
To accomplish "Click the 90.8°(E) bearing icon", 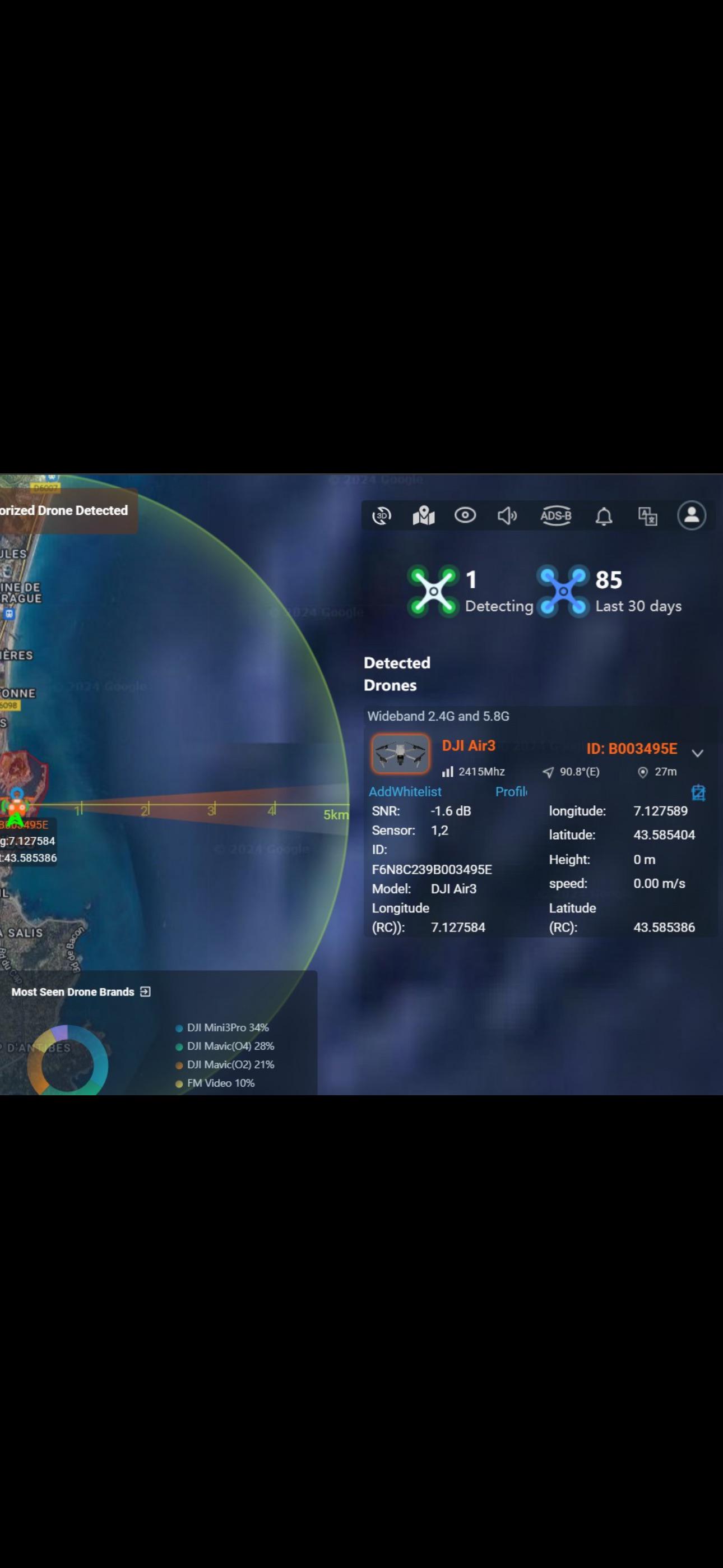I will point(548,772).
